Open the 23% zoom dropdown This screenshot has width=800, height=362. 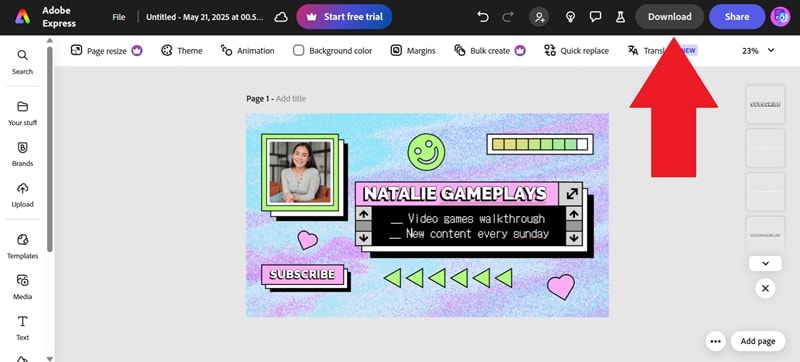[758, 50]
